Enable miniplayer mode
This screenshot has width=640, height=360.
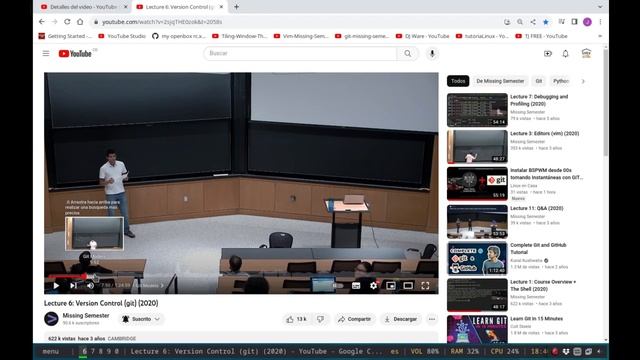click(x=391, y=286)
